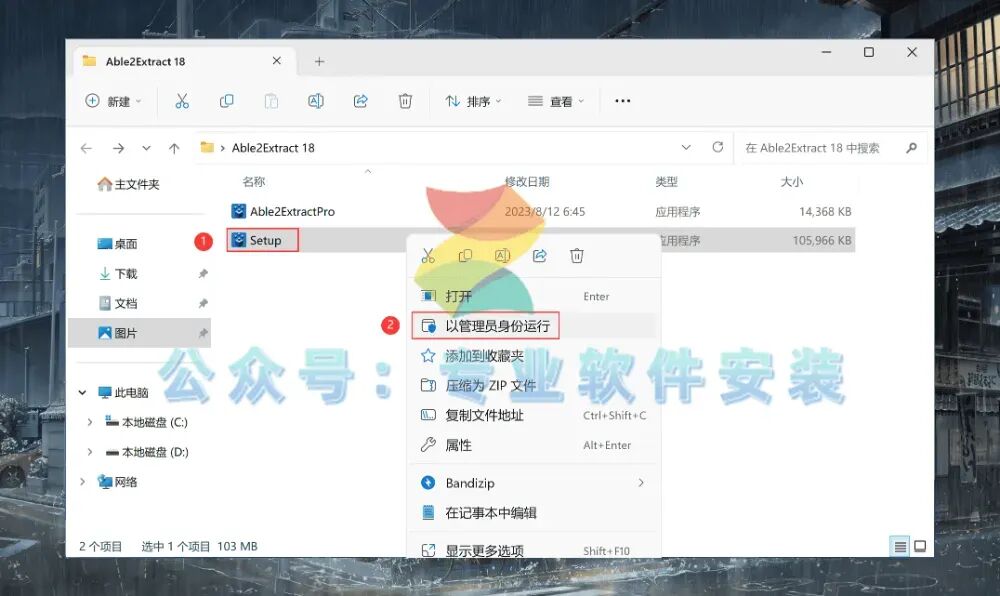Click the Copy icon in toolbar
1000x596 pixels.
click(226, 101)
